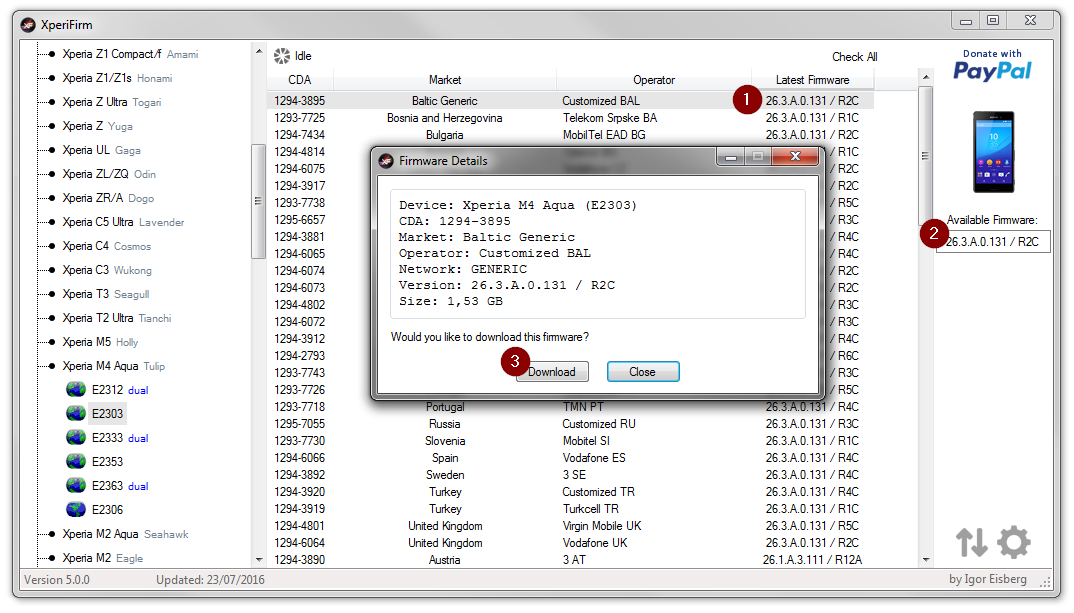Image resolution: width=1074 pixels, height=613 pixels.
Task: Select Xperia M2 Aqua Seahawk tree node
Action: (x=125, y=534)
